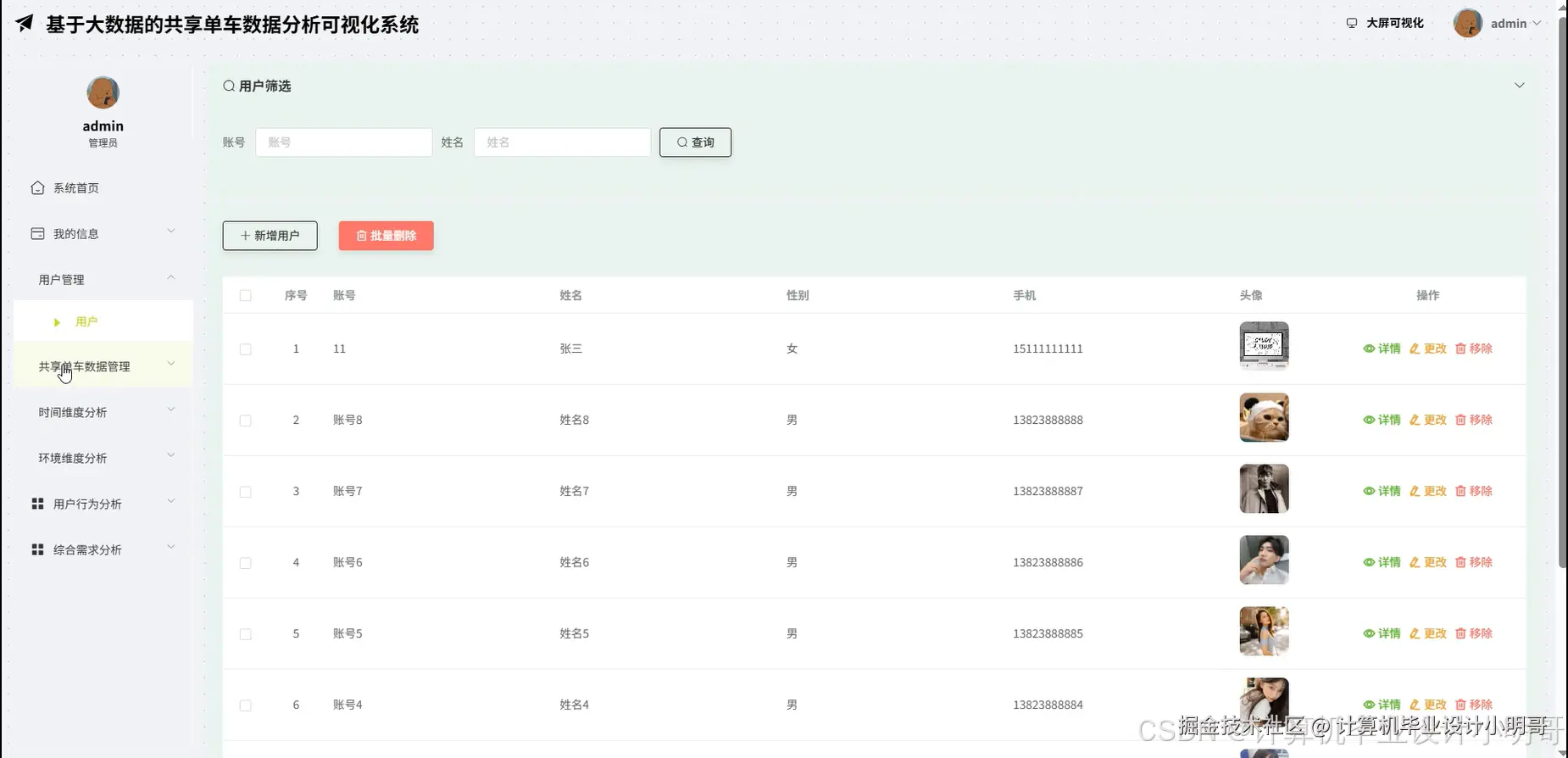Click 更改 edit for 账号7 row
This screenshot has width=1568, height=758.
pos(1428,491)
